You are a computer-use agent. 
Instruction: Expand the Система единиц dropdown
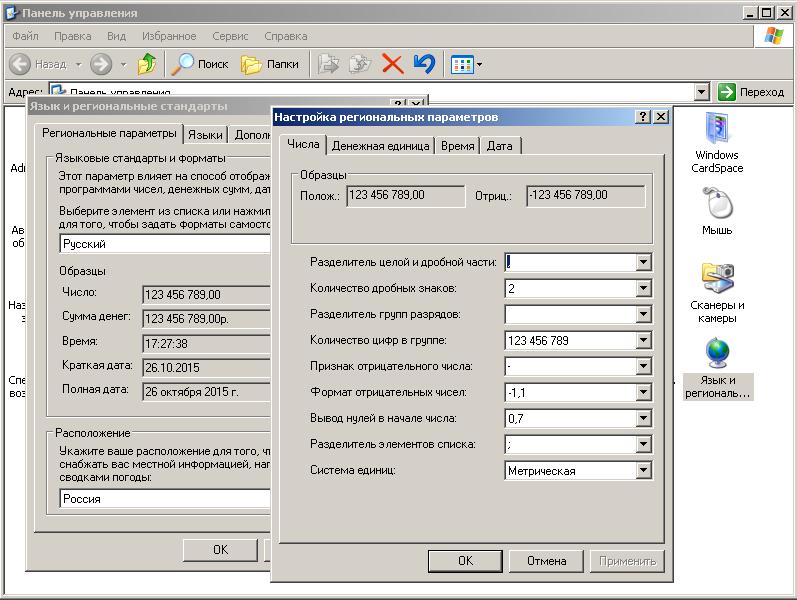[x=643, y=471]
